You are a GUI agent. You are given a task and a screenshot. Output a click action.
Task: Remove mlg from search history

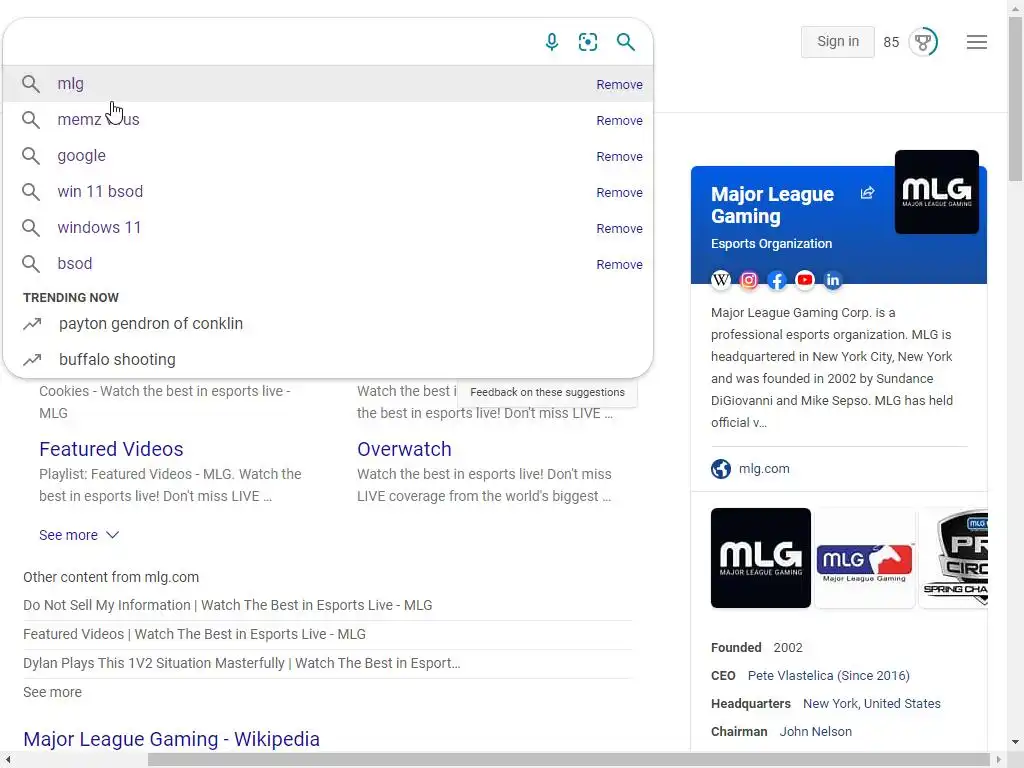tap(619, 84)
